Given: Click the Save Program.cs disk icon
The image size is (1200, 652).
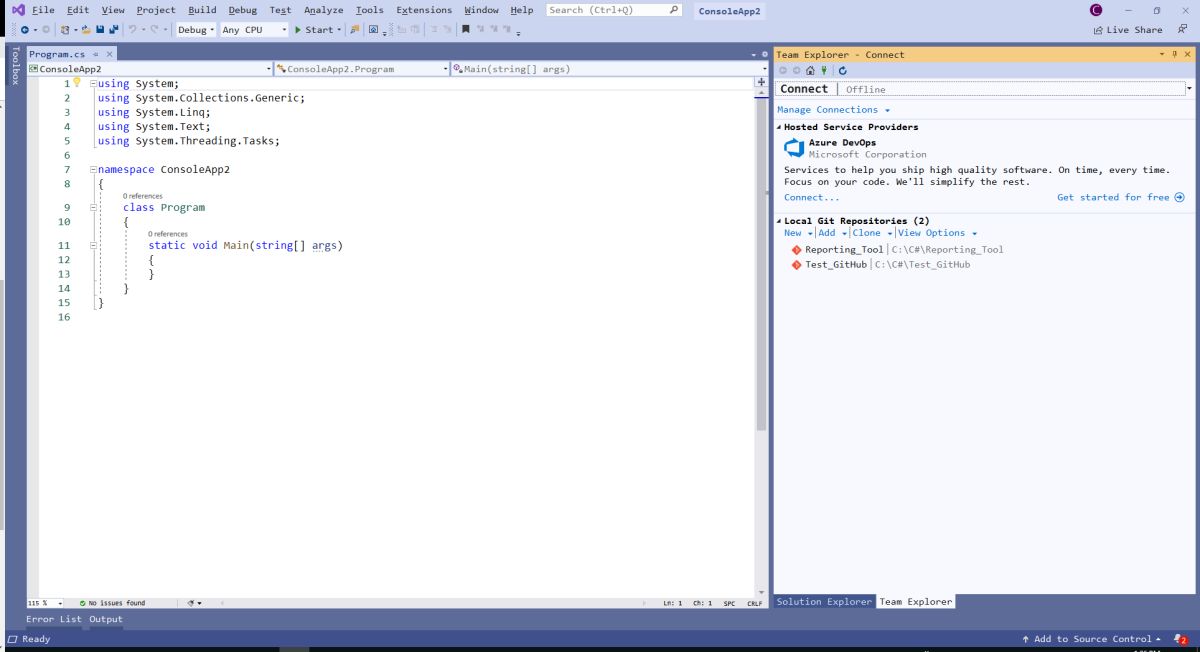Looking at the screenshot, I should (100, 30).
